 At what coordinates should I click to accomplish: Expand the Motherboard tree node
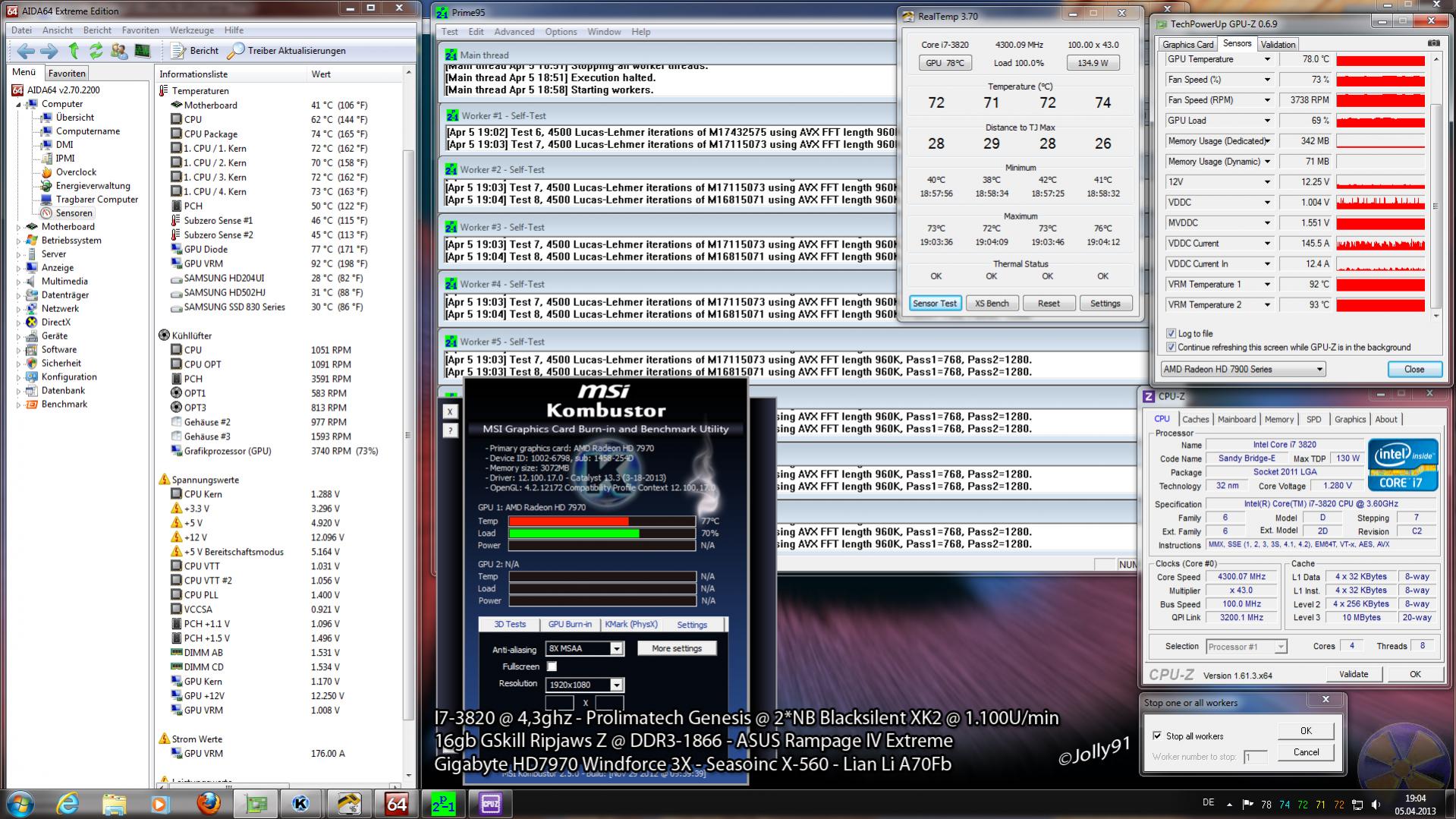[19, 227]
